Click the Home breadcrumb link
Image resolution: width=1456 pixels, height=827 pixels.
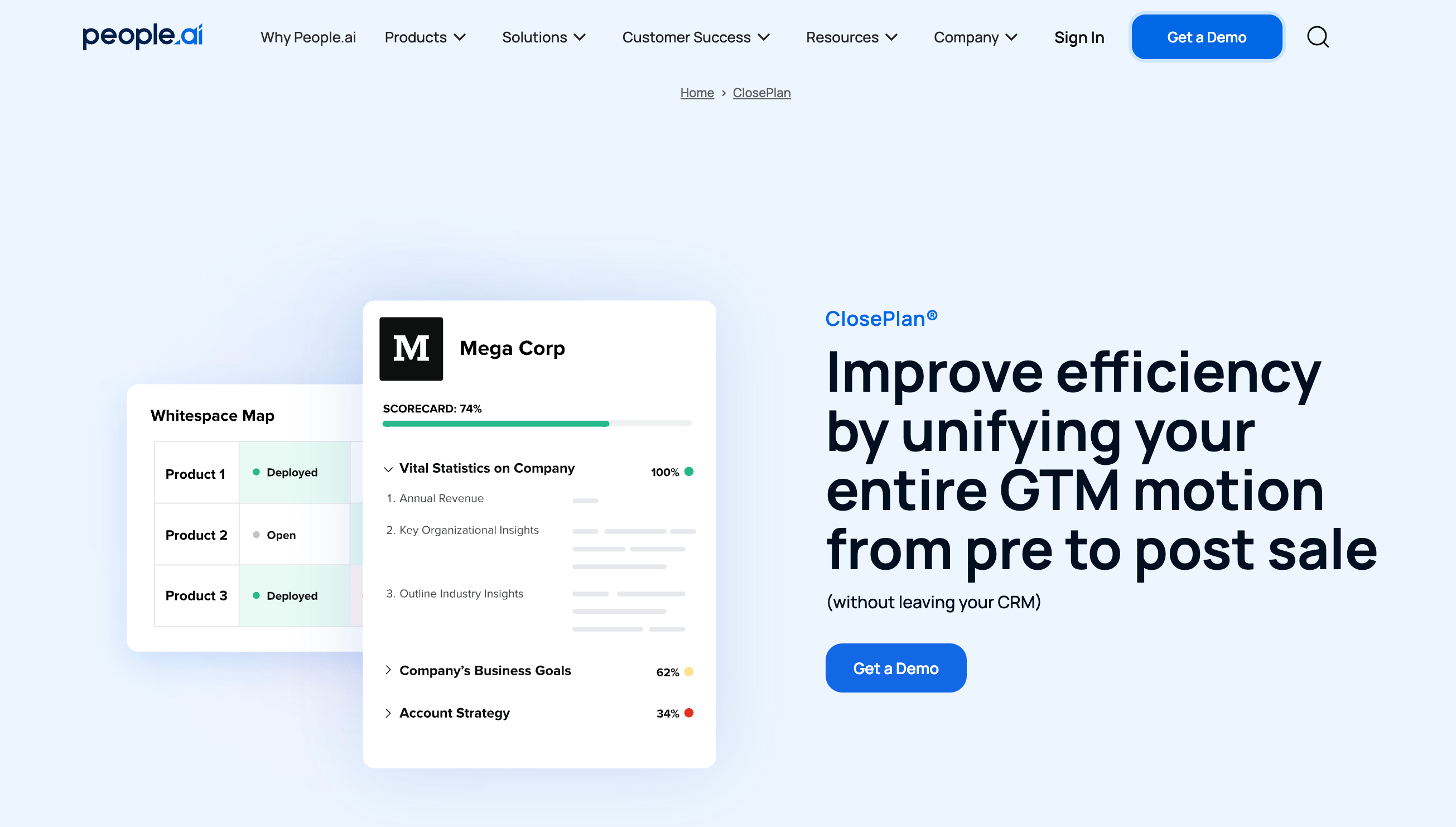[697, 92]
